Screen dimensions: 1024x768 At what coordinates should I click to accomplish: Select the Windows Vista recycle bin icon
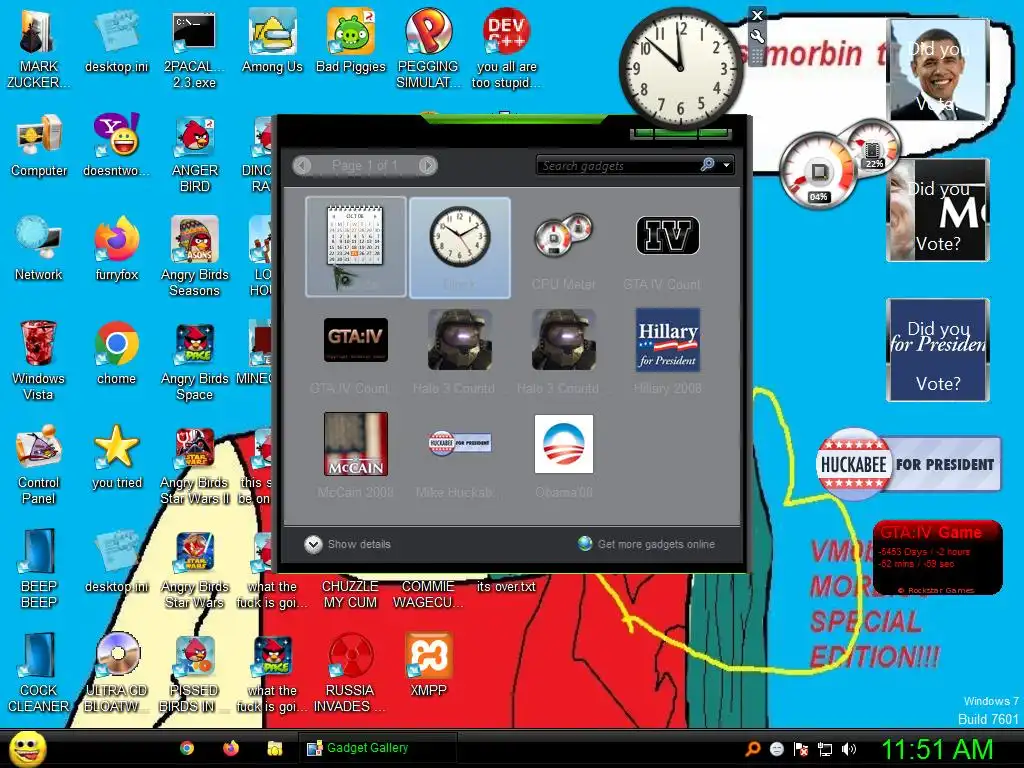(39, 361)
